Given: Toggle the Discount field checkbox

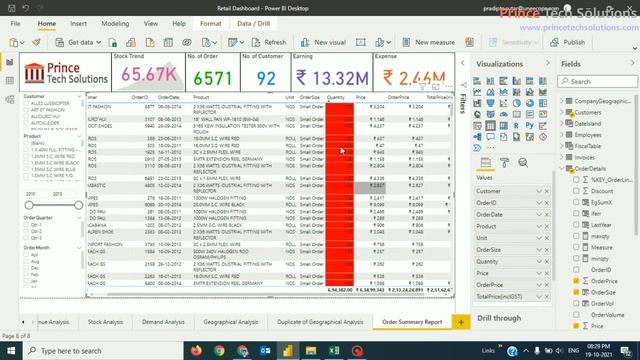Looking at the screenshot, I should pos(576,191).
